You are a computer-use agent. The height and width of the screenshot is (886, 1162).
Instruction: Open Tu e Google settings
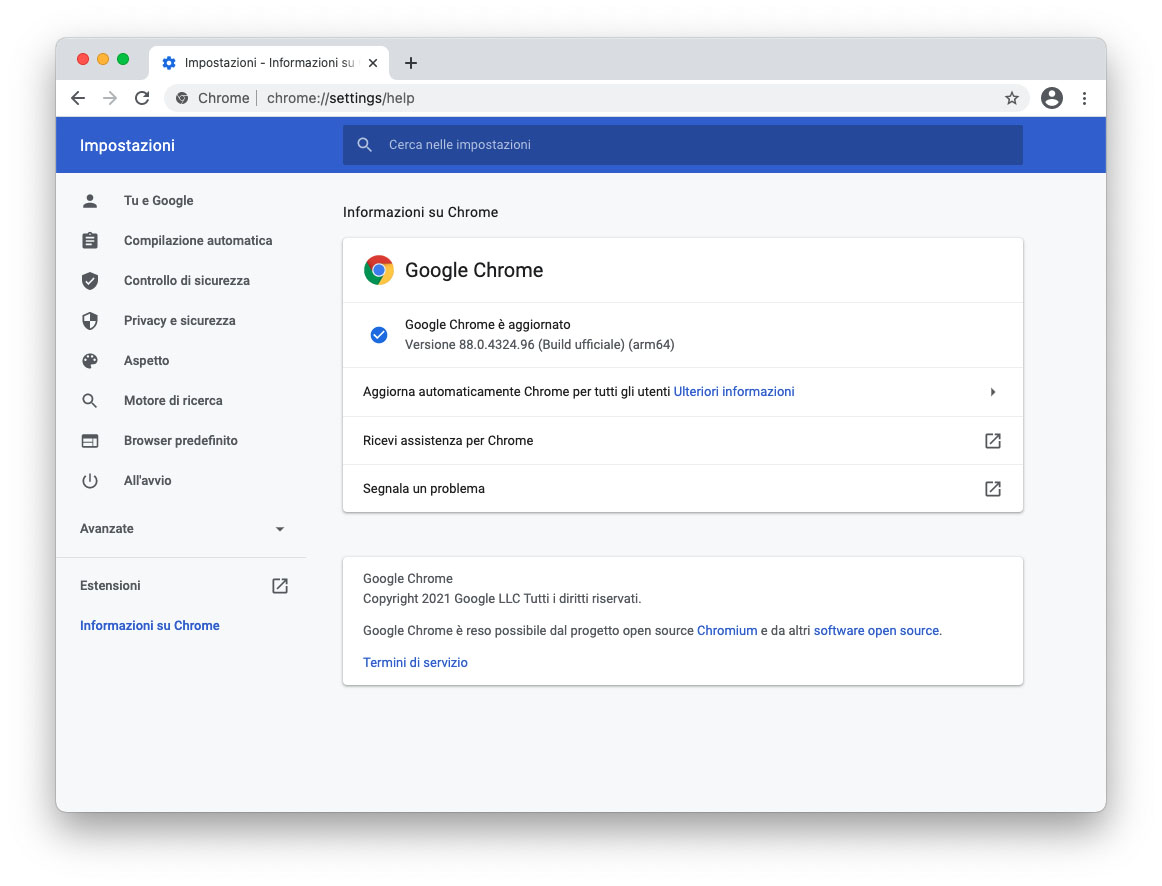click(158, 201)
